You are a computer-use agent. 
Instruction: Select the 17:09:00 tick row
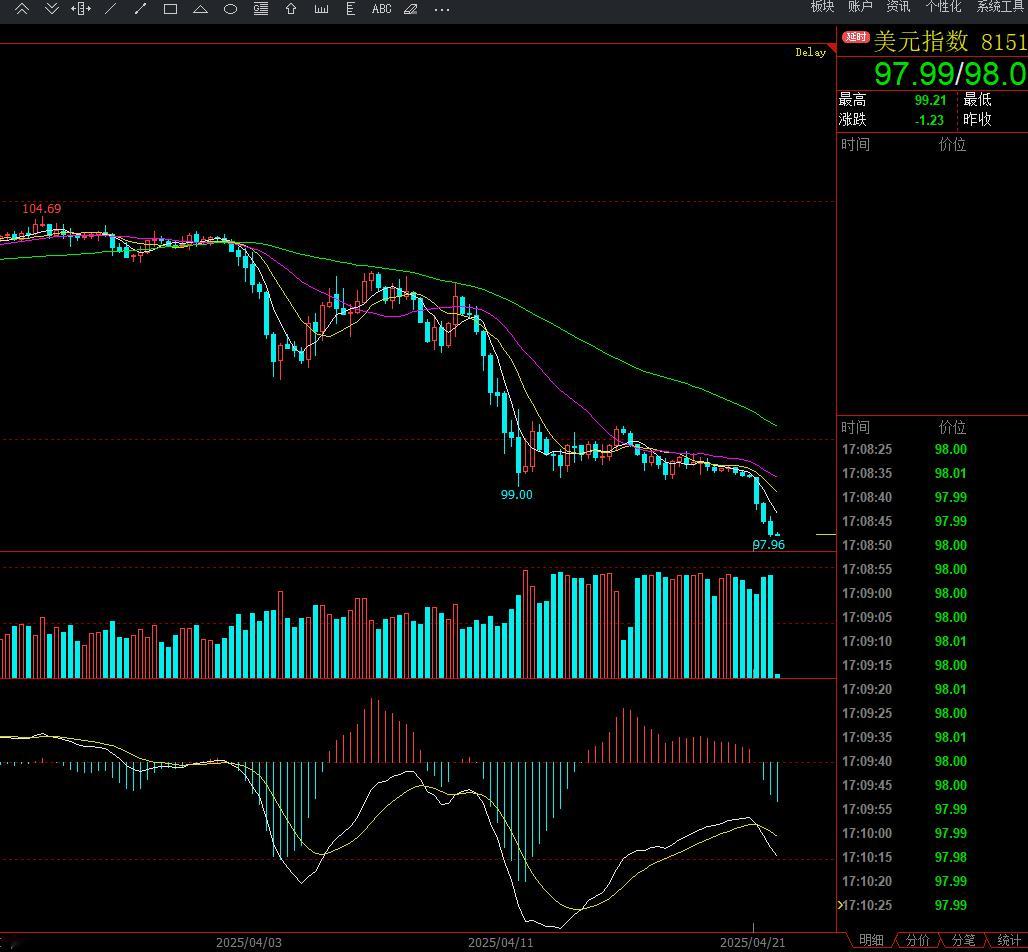(x=932, y=593)
